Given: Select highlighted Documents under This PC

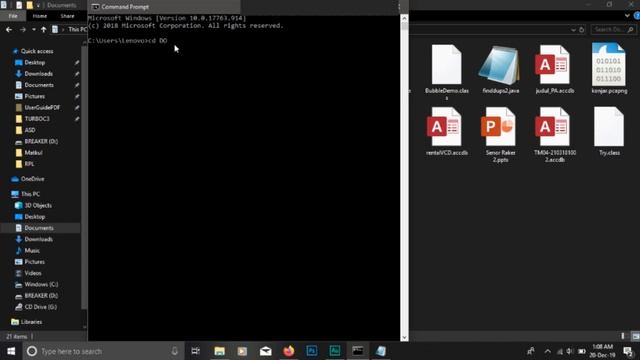Looking at the screenshot, I should (x=39, y=228).
